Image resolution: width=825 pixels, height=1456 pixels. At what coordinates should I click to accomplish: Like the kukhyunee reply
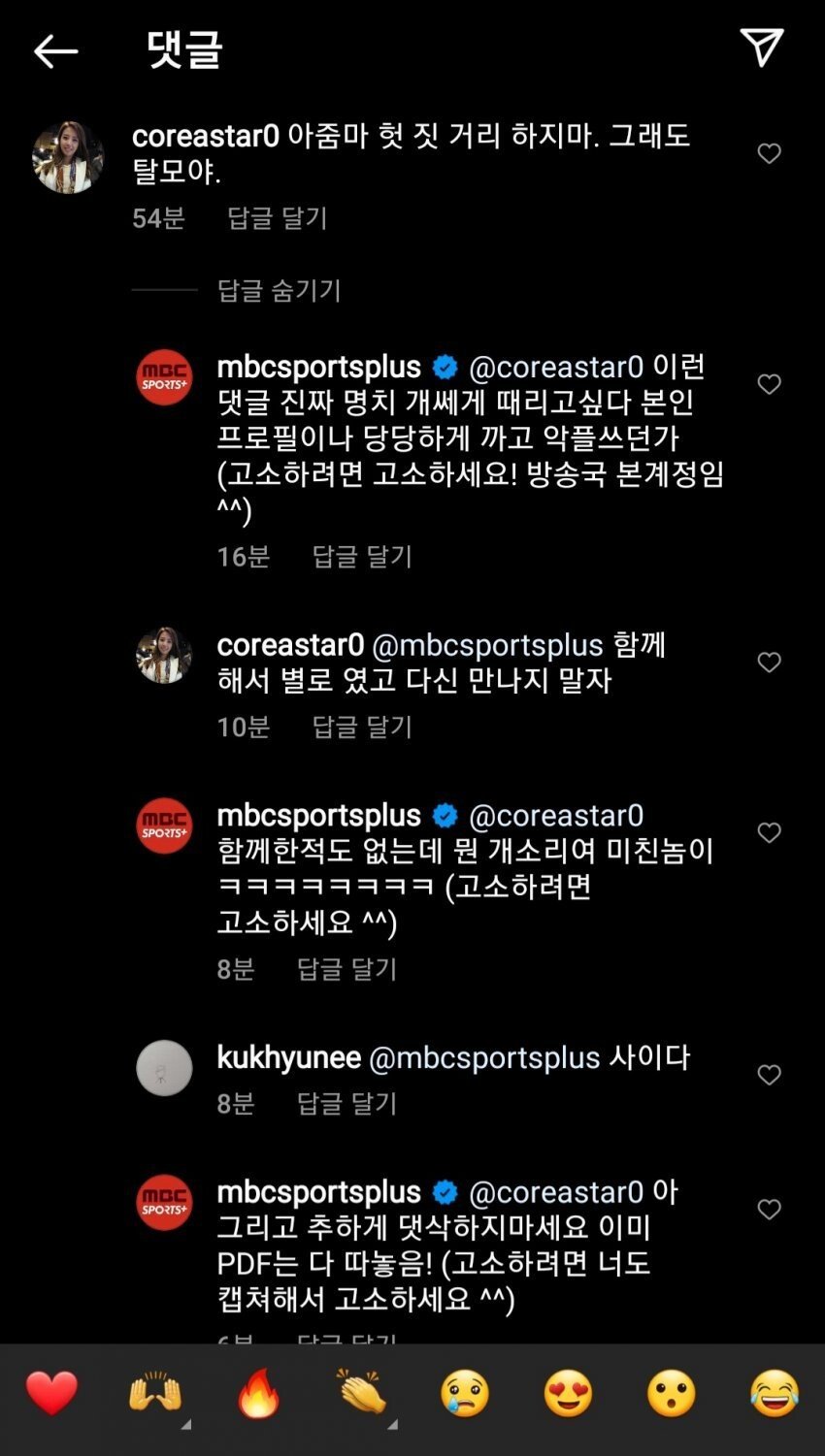(x=769, y=1075)
